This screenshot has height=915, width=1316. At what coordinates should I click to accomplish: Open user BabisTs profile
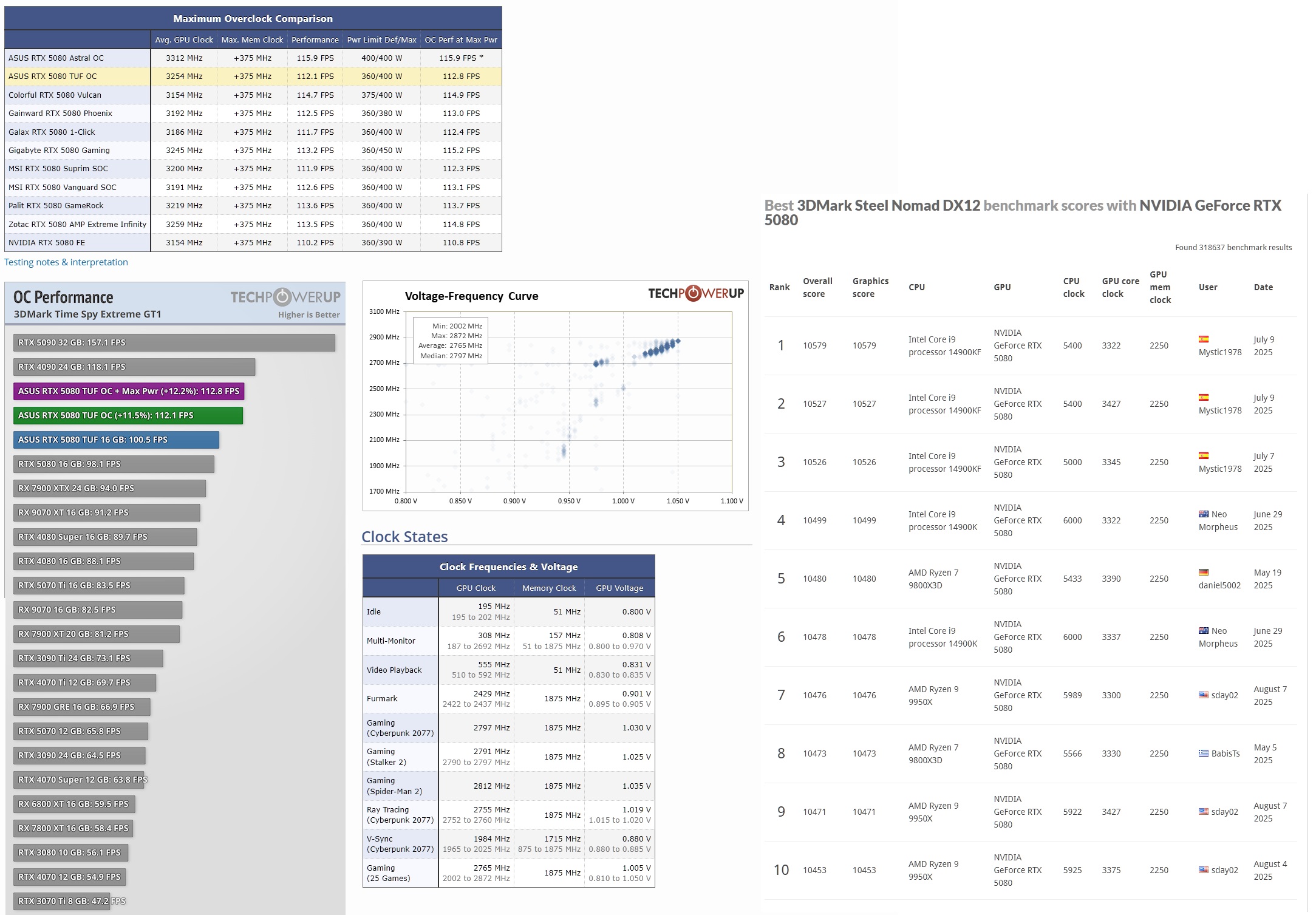coord(1226,753)
